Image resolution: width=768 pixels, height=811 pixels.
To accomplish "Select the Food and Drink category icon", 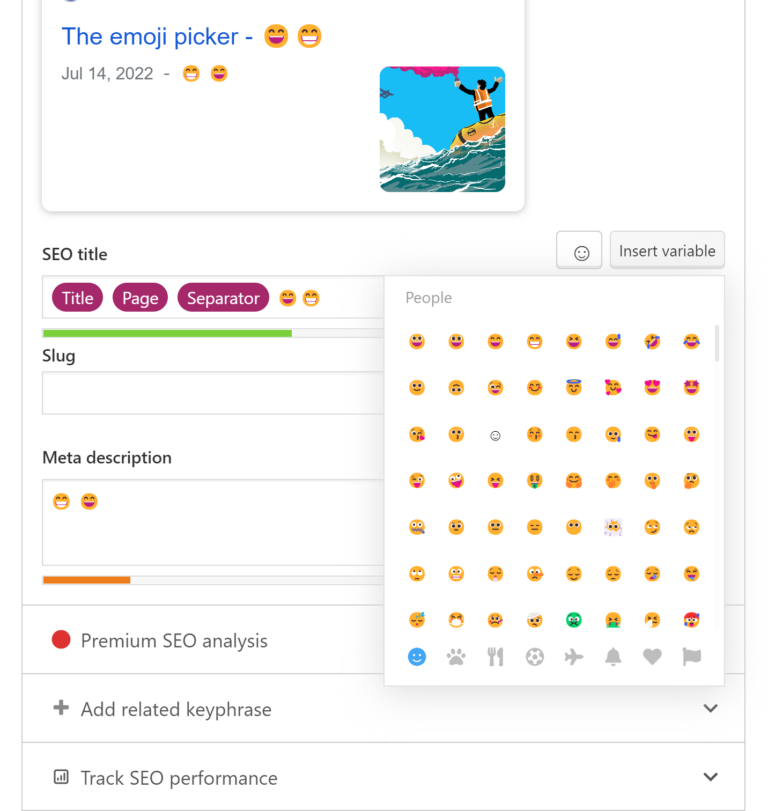I will click(495, 657).
